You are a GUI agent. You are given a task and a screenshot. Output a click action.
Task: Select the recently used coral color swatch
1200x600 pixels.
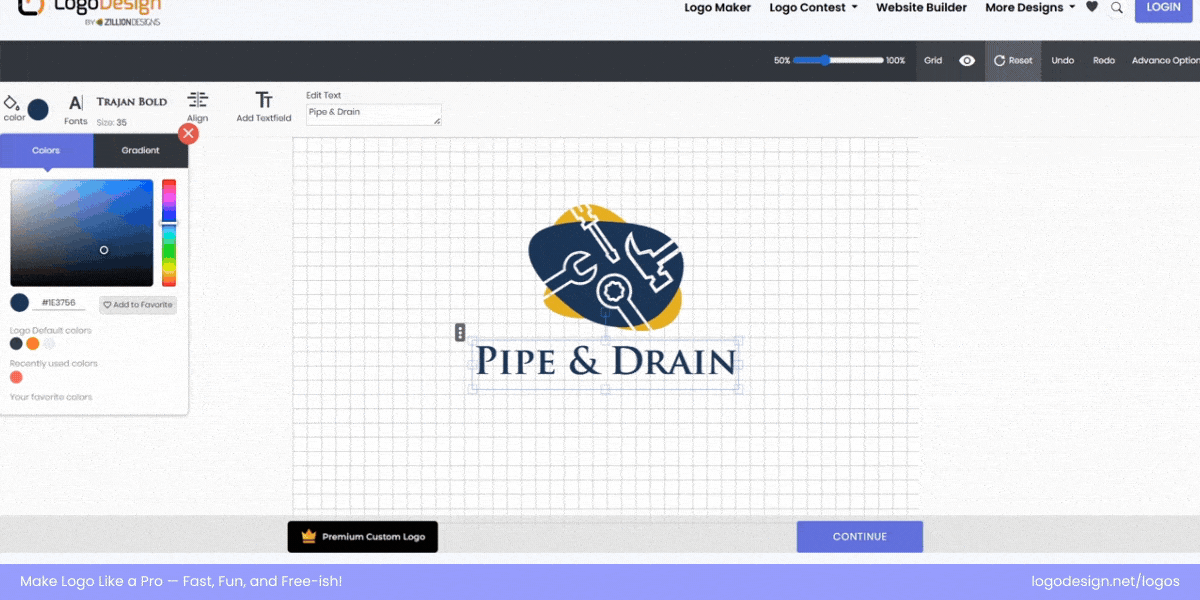(x=16, y=377)
